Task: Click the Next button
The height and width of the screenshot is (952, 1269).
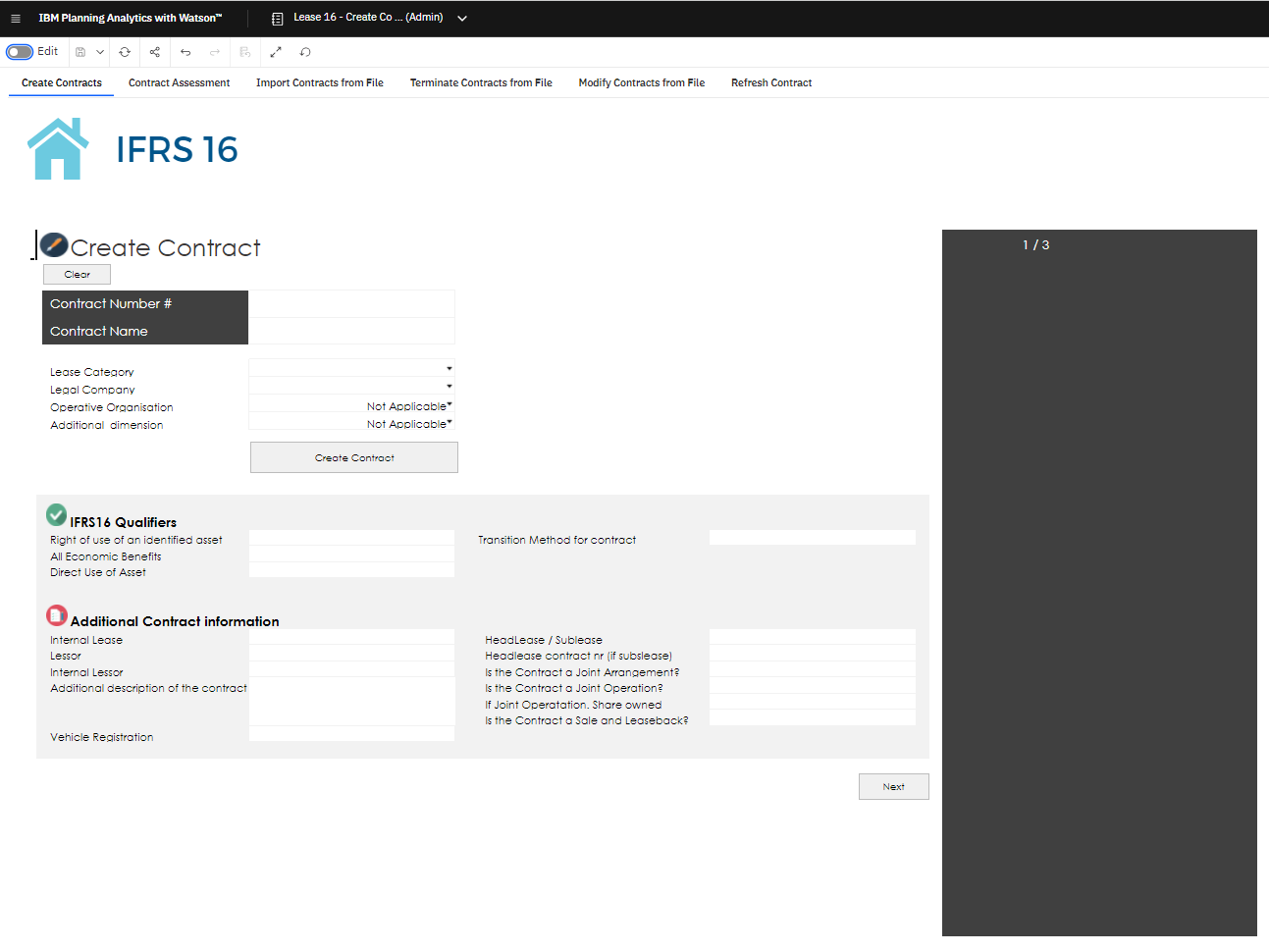Action: click(x=893, y=787)
